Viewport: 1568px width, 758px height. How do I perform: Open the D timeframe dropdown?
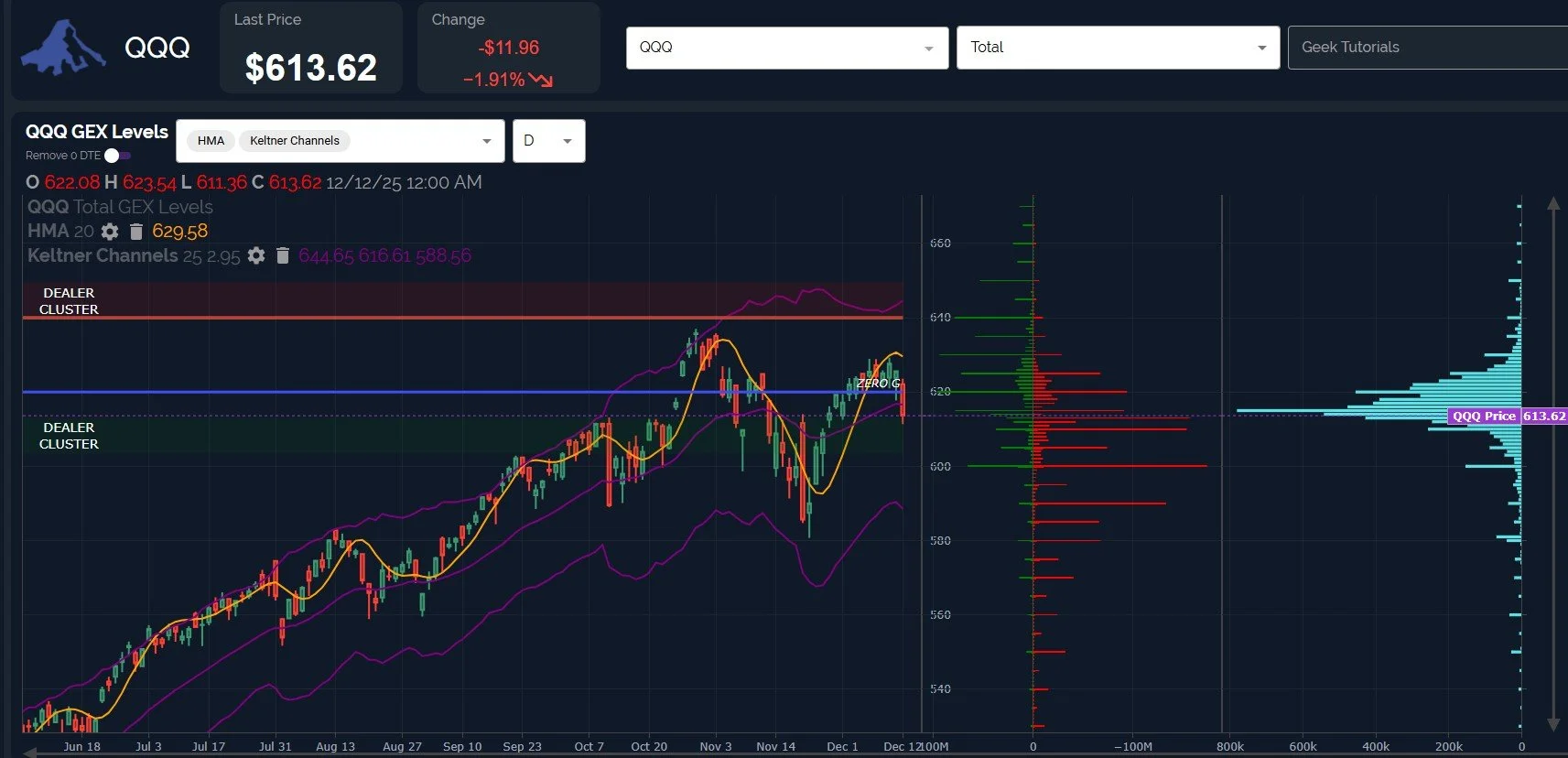(548, 141)
